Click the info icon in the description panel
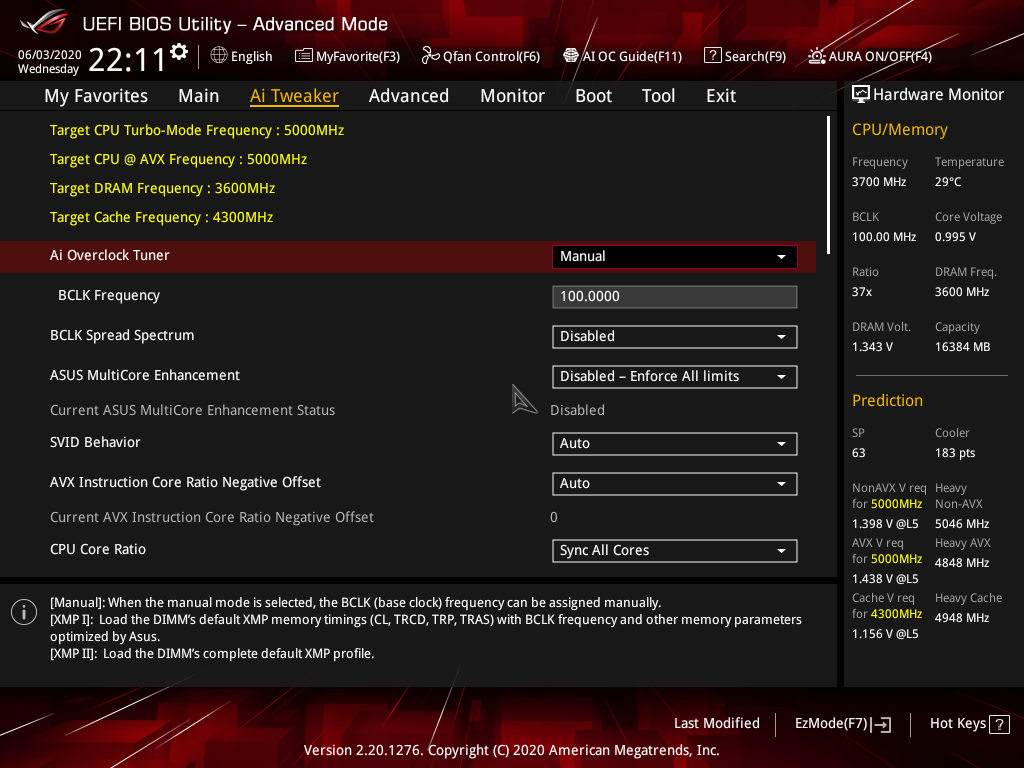1024x768 pixels. click(x=23, y=611)
